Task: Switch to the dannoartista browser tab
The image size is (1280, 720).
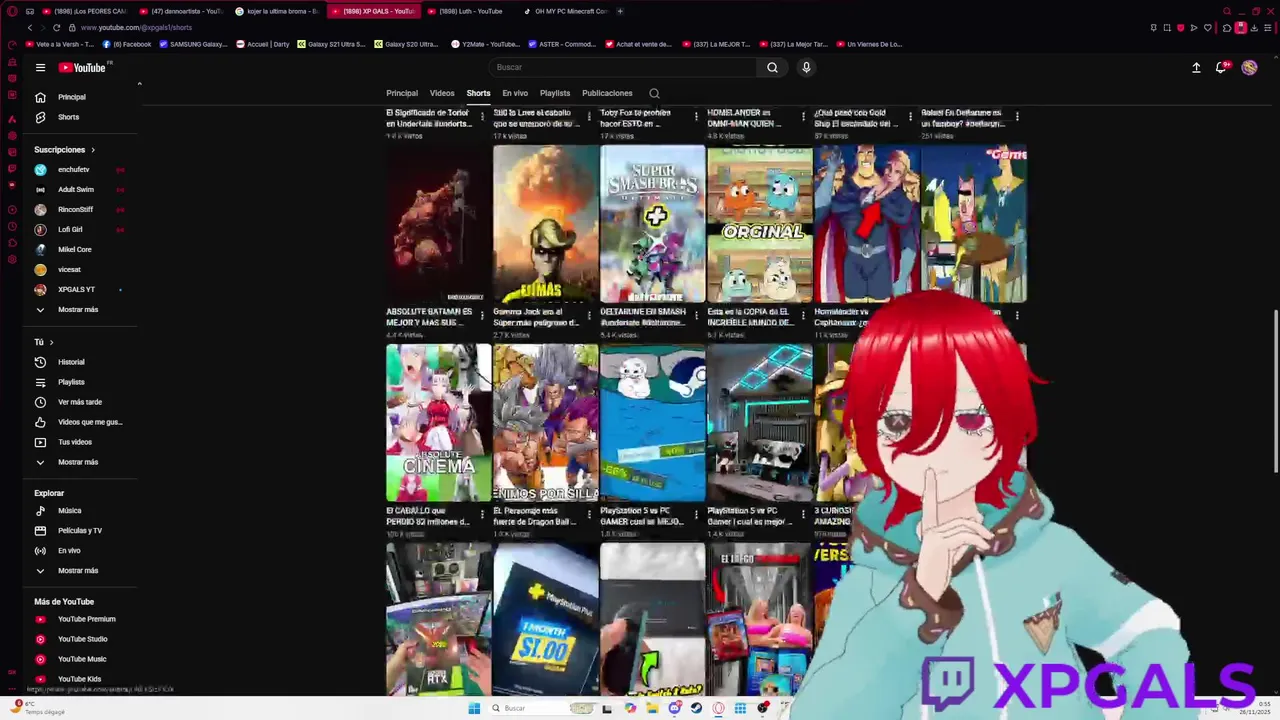Action: coord(181,11)
